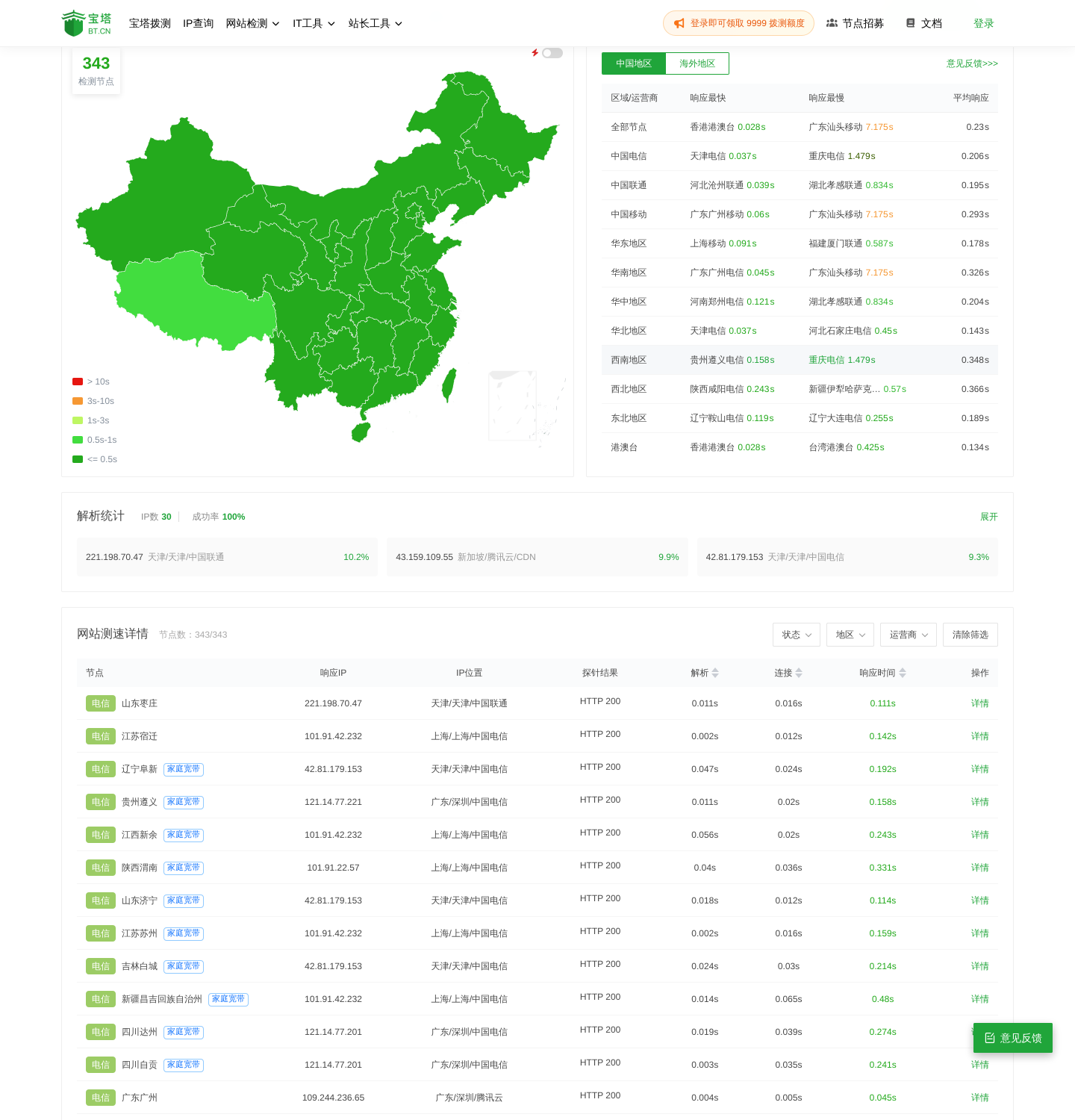1075x1120 pixels.
Task: Click the 1s-3s legend swatch
Action: (78, 420)
